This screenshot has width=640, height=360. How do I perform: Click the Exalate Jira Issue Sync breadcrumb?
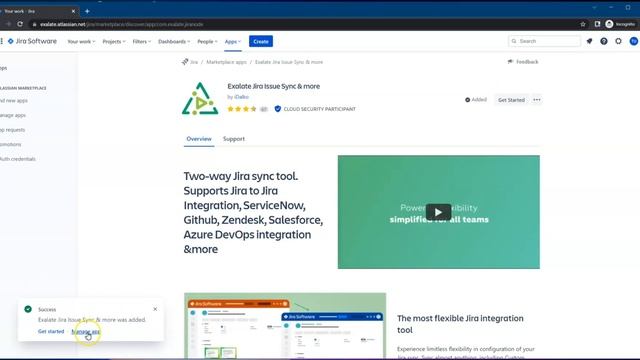click(x=289, y=62)
